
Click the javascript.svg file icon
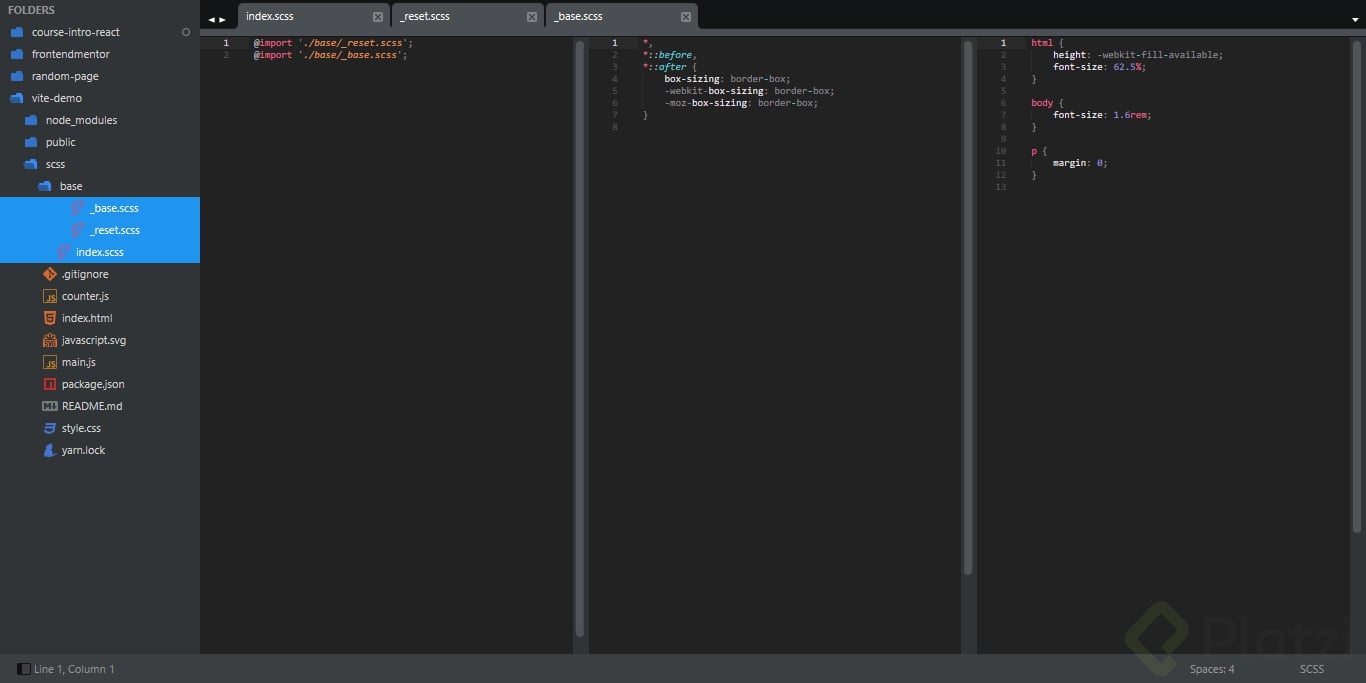(x=50, y=340)
